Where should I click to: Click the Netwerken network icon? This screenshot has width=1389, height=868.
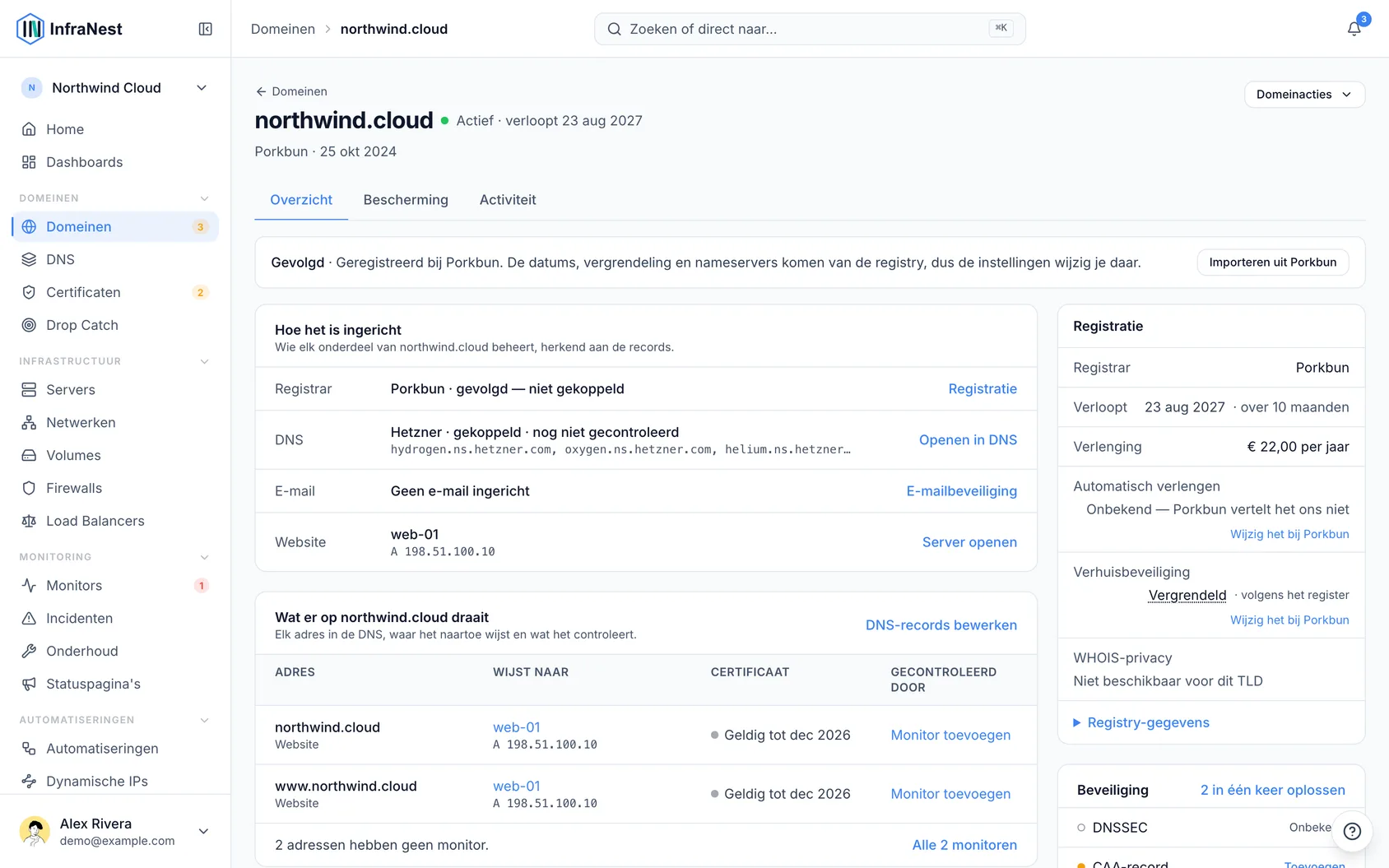click(29, 423)
